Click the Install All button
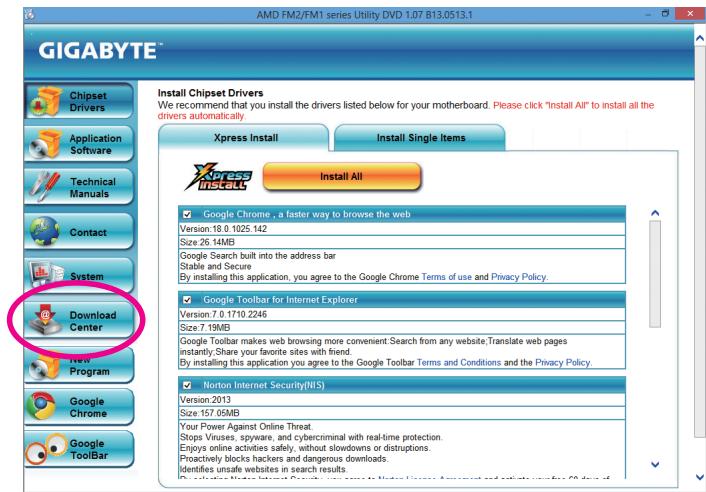 342,176
